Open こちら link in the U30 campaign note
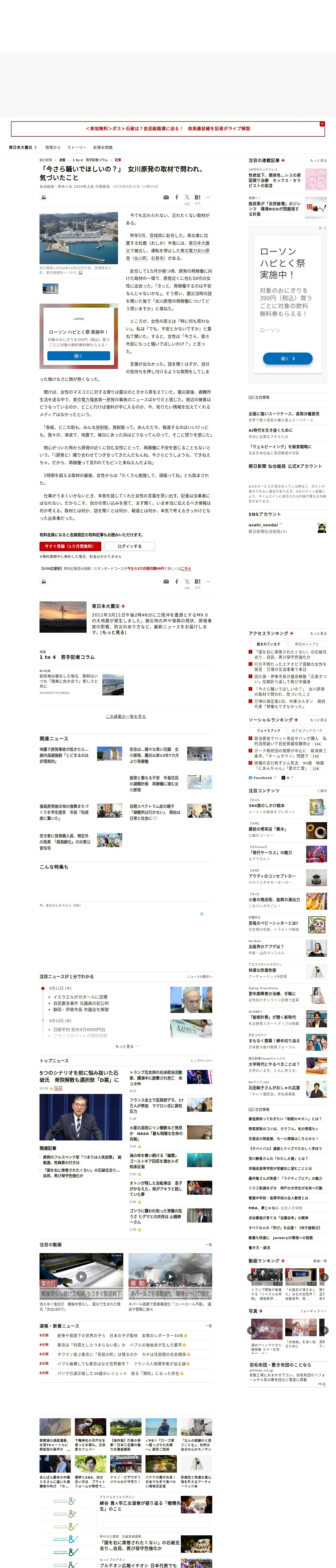336x1568 pixels. pos(186,568)
